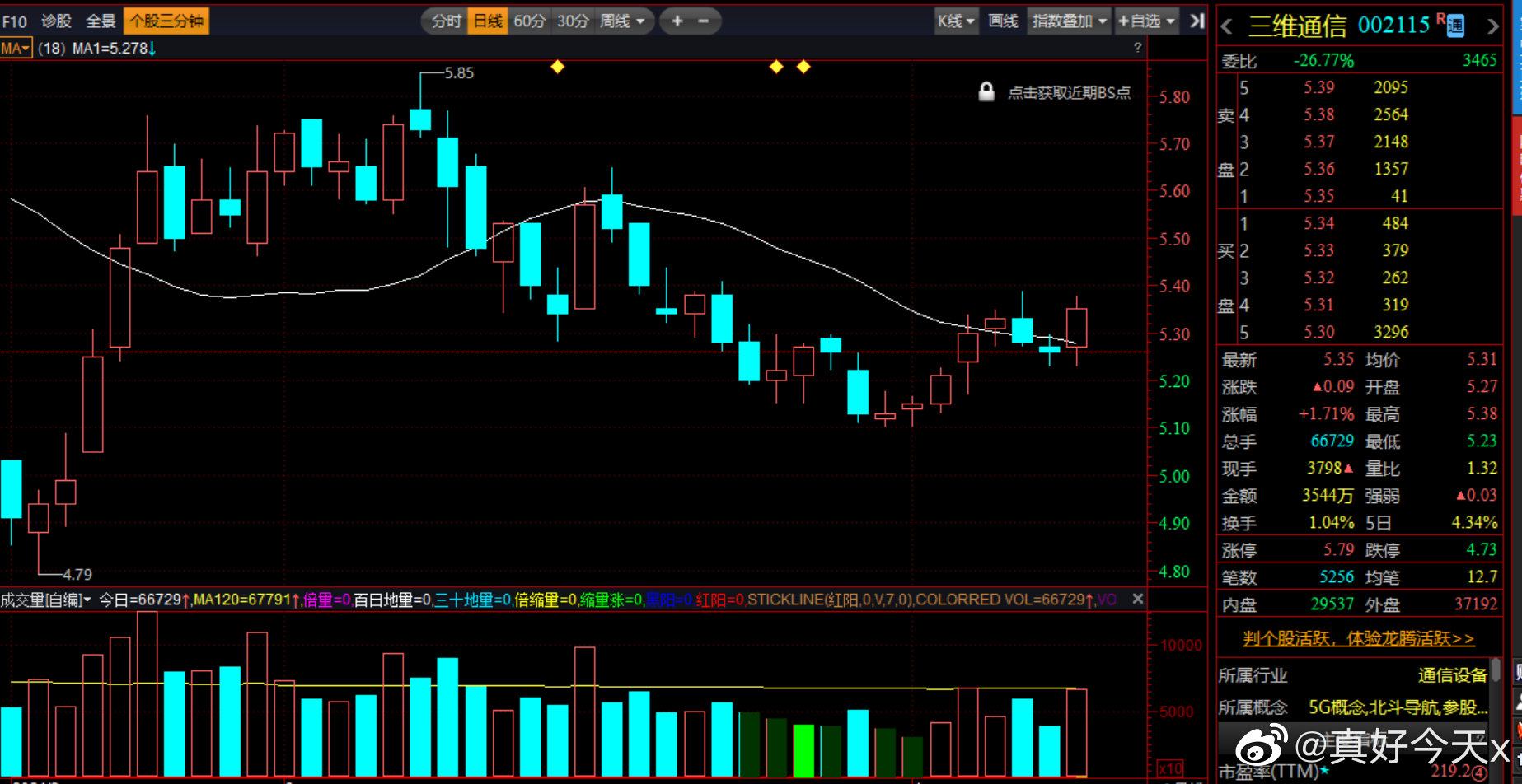This screenshot has width=1522, height=784.
Task: Open 判个股活跃,体验龙腾活跃 link
Action: [x=1358, y=638]
